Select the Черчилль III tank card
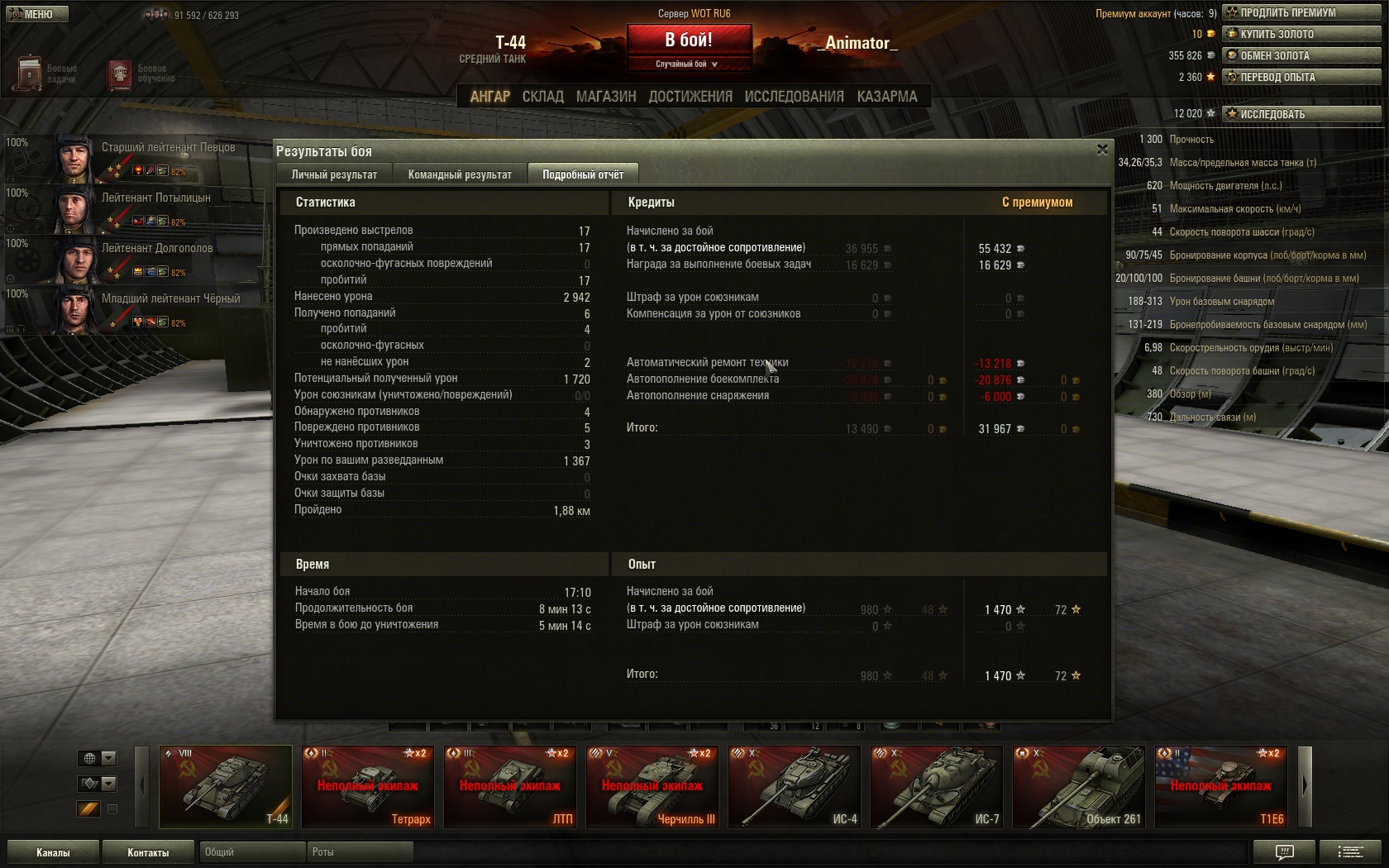 click(x=652, y=787)
